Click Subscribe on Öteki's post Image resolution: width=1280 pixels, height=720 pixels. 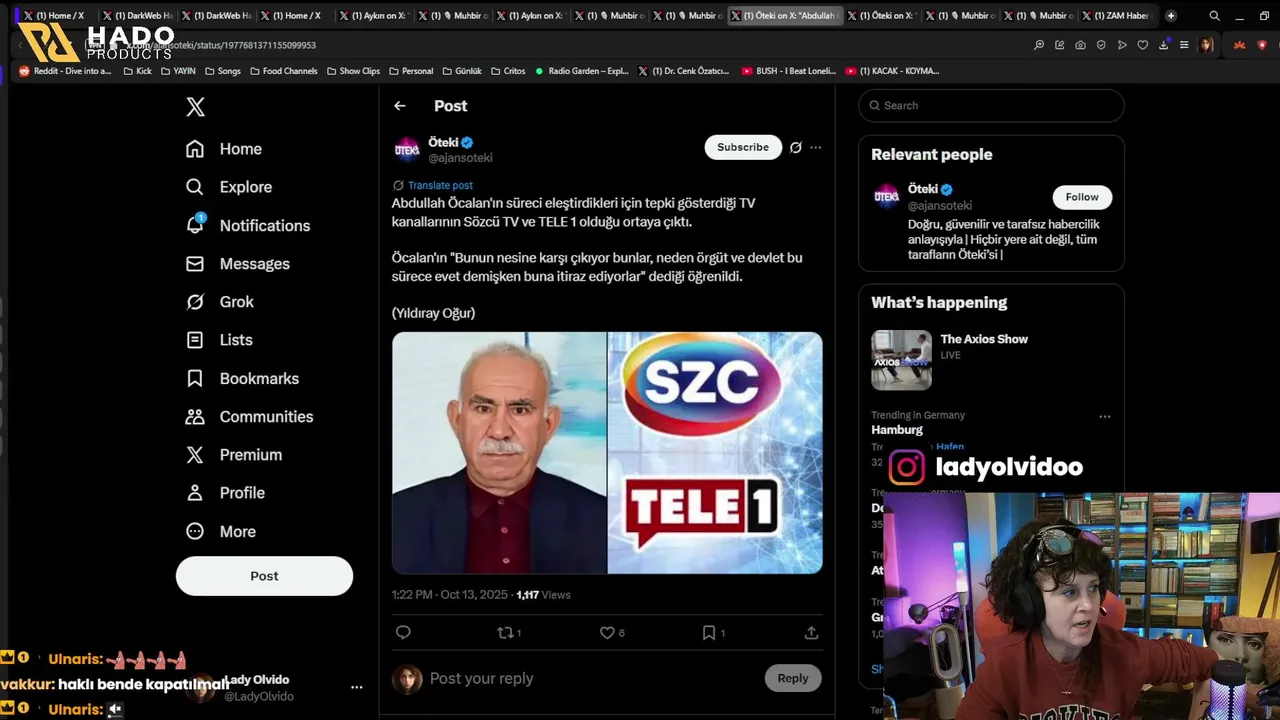(x=743, y=147)
